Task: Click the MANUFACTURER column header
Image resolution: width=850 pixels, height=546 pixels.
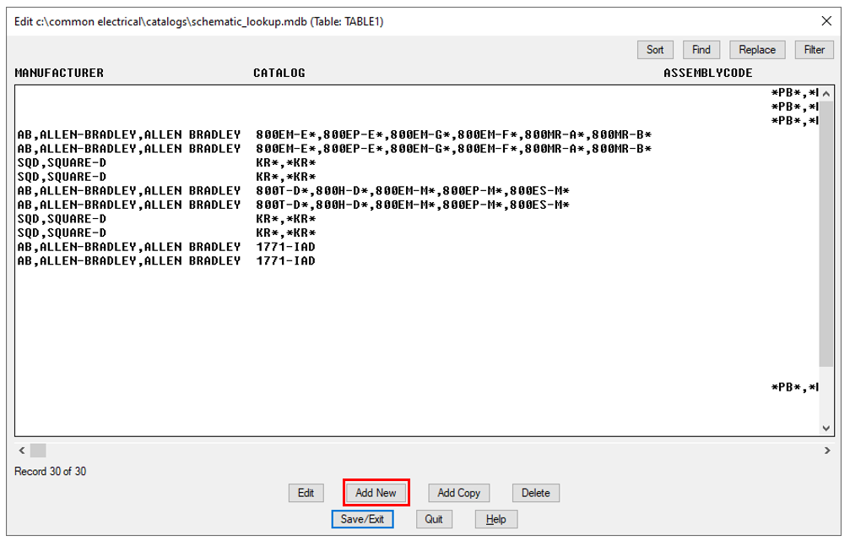Action: 59,73
